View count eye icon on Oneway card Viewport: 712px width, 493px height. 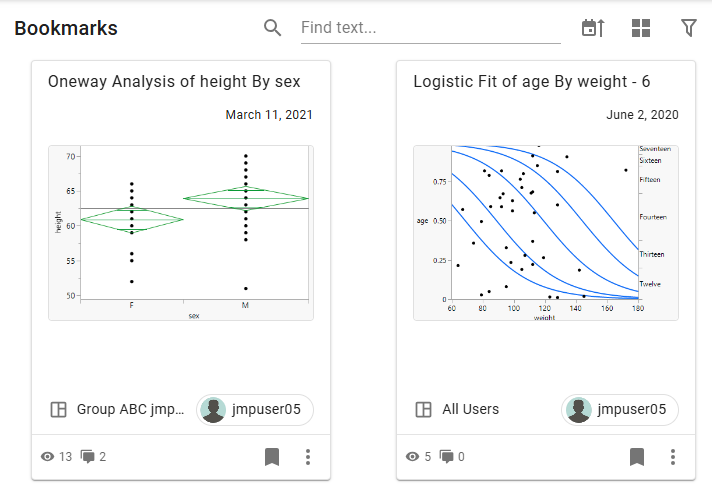coord(47,457)
